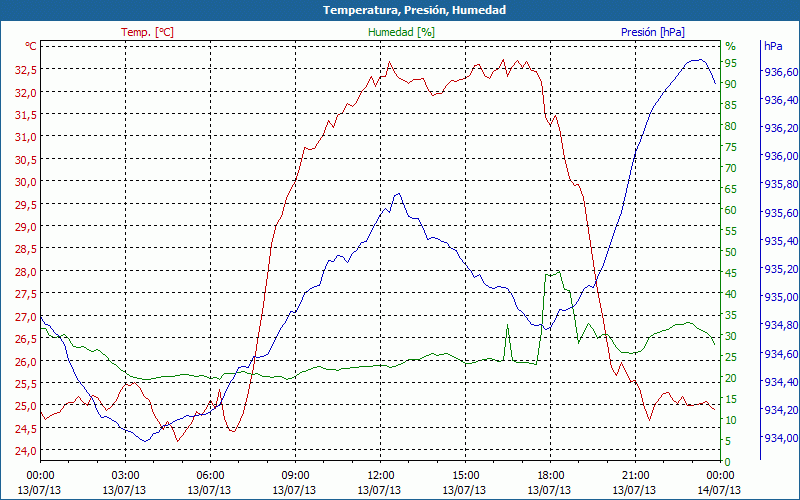Click the blue "hPa" axis unit label
Image resolution: width=800 pixels, height=500 pixels.
click(x=773, y=46)
